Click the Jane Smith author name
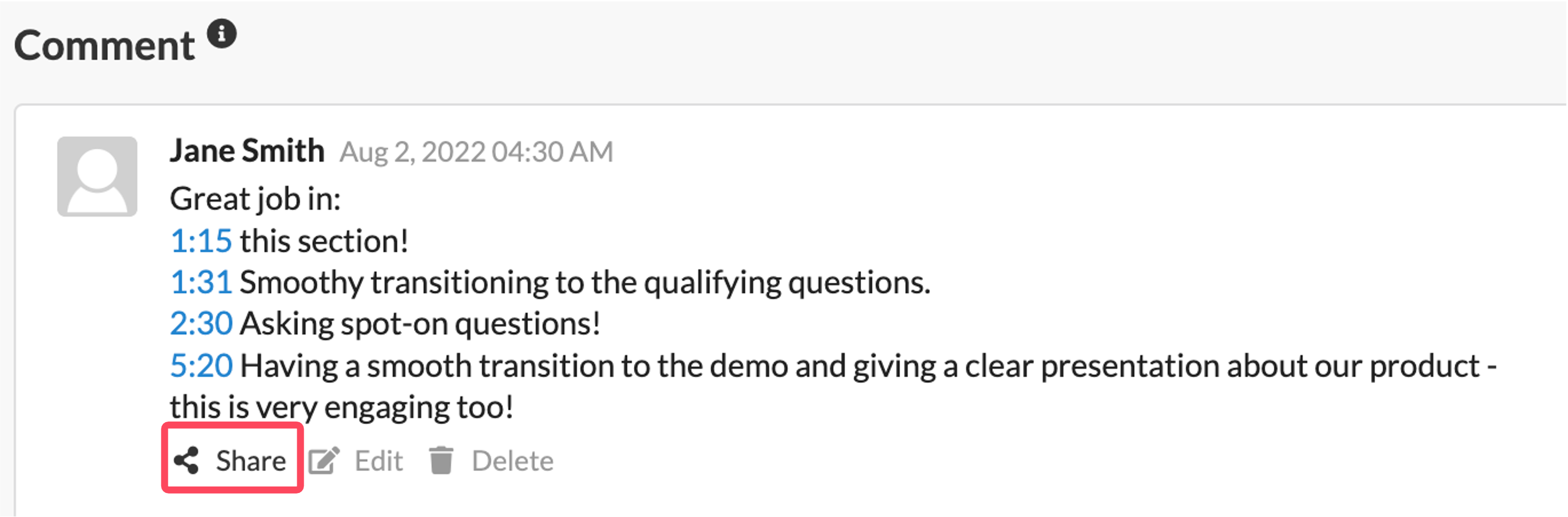The image size is (1568, 517). 247,151
